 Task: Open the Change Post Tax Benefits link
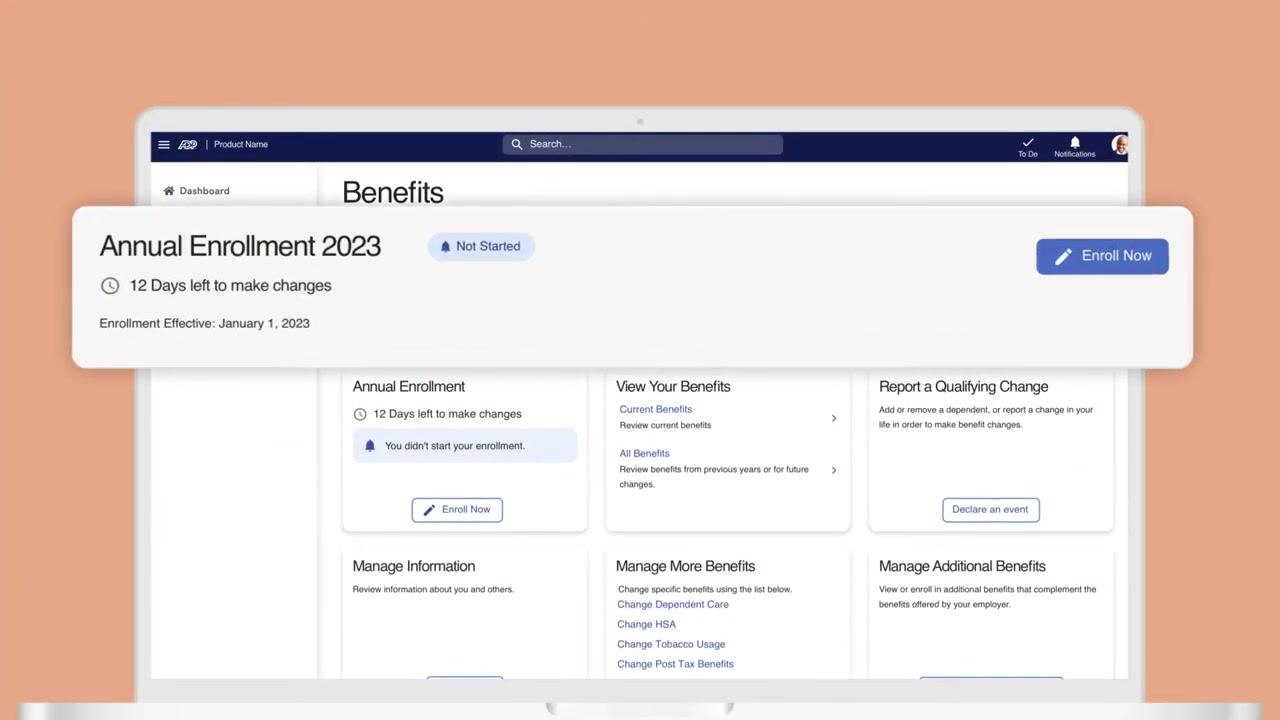(675, 664)
